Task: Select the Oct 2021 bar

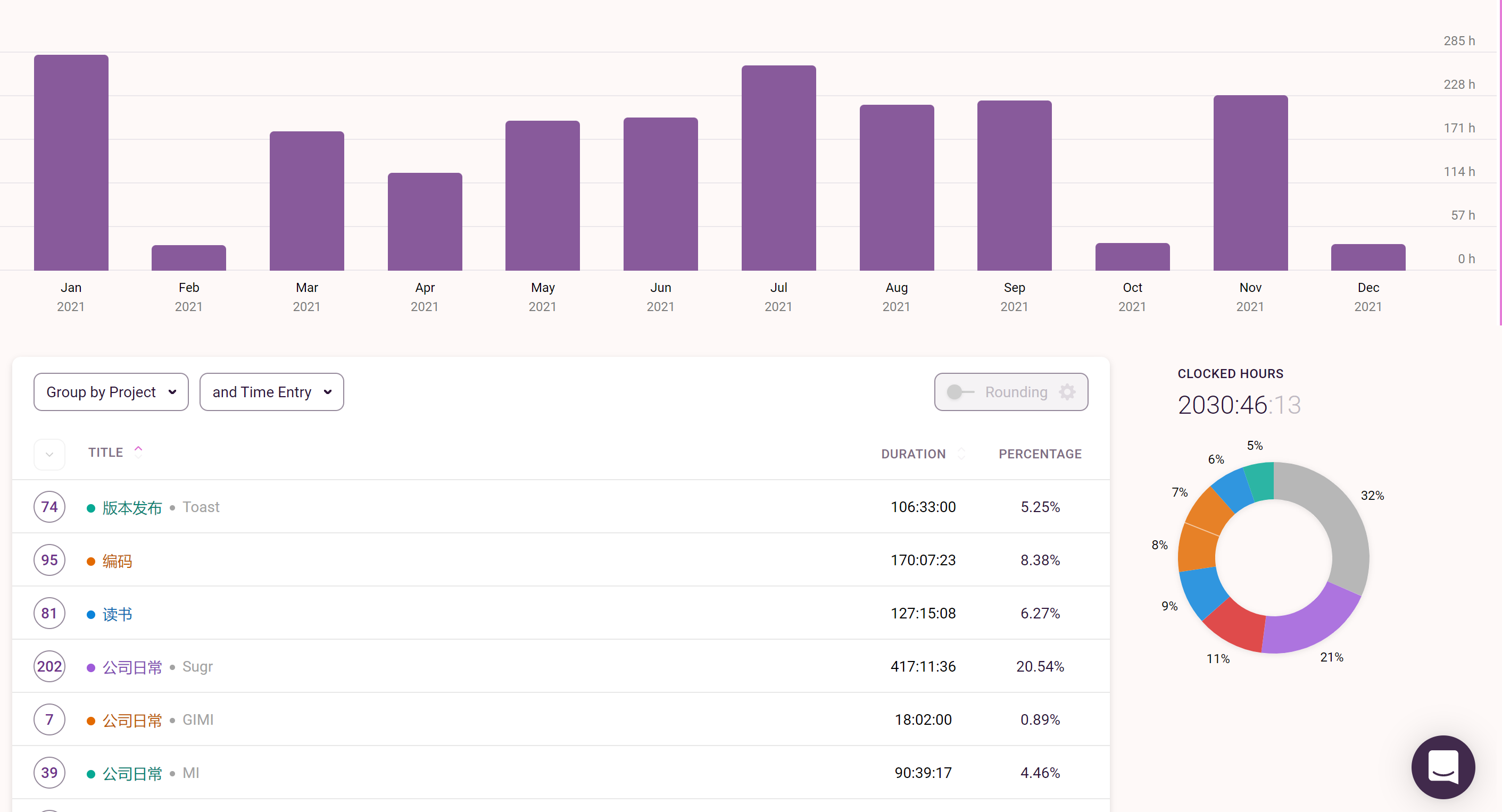Action: point(1132,256)
